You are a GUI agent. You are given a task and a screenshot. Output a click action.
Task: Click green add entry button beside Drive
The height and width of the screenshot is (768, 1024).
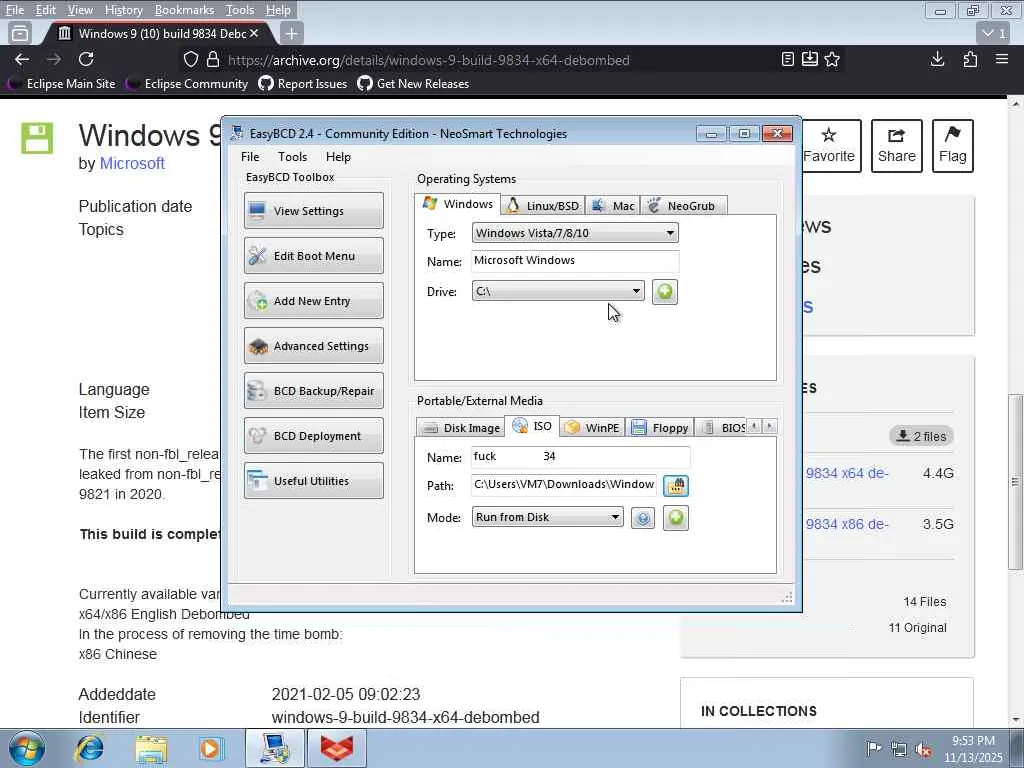[x=665, y=291]
